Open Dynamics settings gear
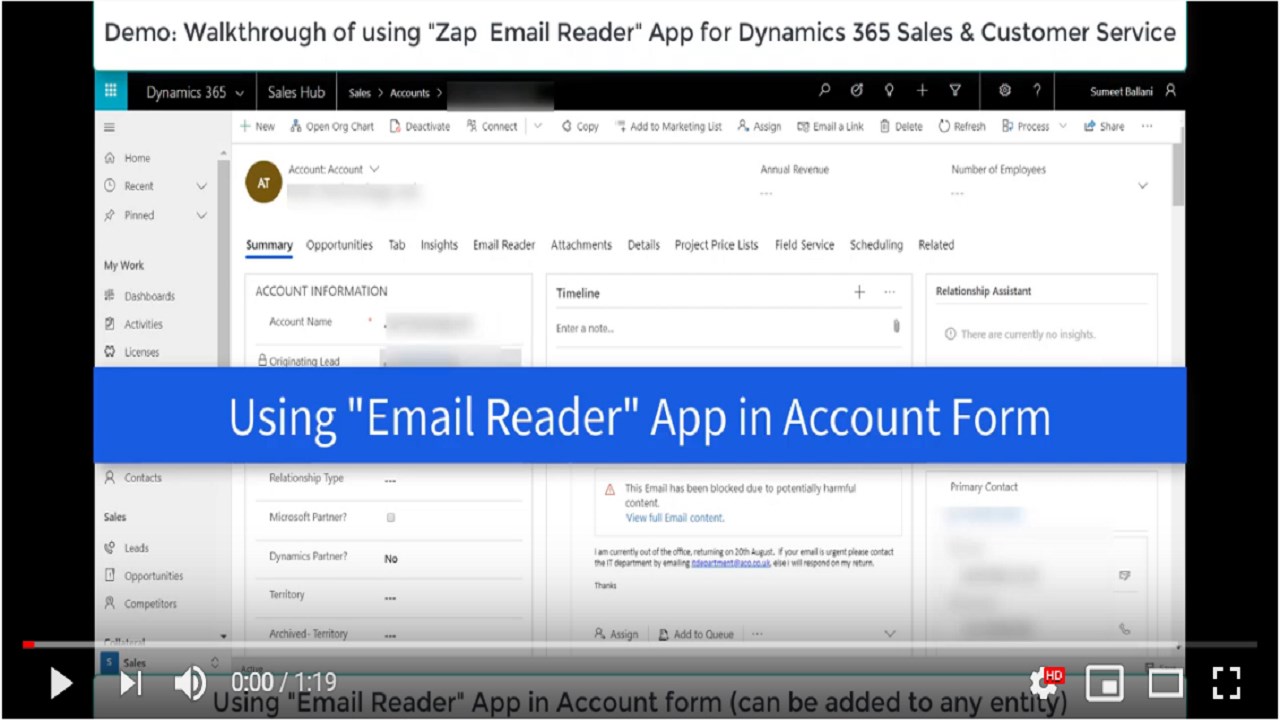Viewport: 1280px width, 720px height. pyautogui.click(x=1005, y=91)
